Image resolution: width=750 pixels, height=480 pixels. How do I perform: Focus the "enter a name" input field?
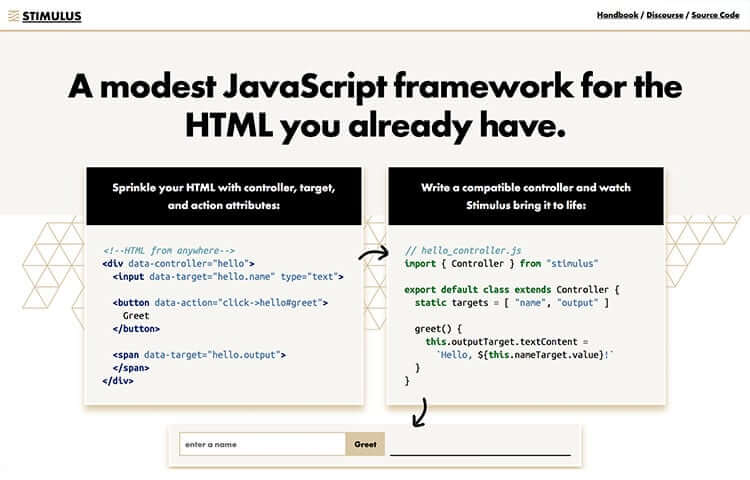262,444
